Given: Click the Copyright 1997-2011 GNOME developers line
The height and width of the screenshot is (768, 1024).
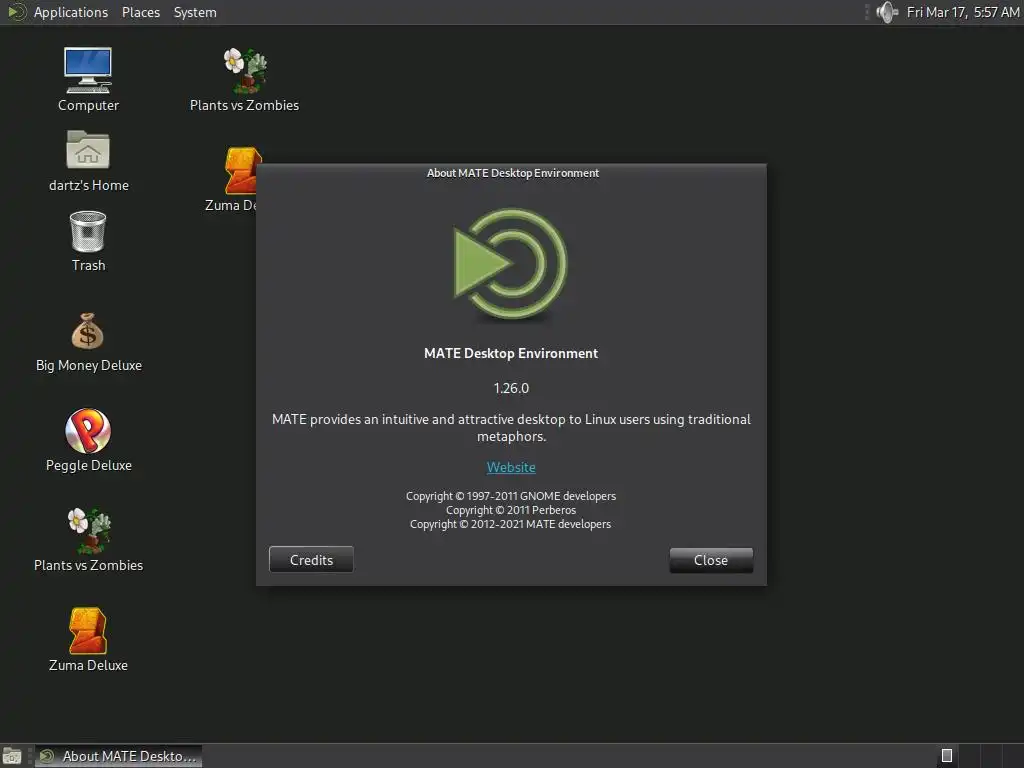Looking at the screenshot, I should [511, 496].
